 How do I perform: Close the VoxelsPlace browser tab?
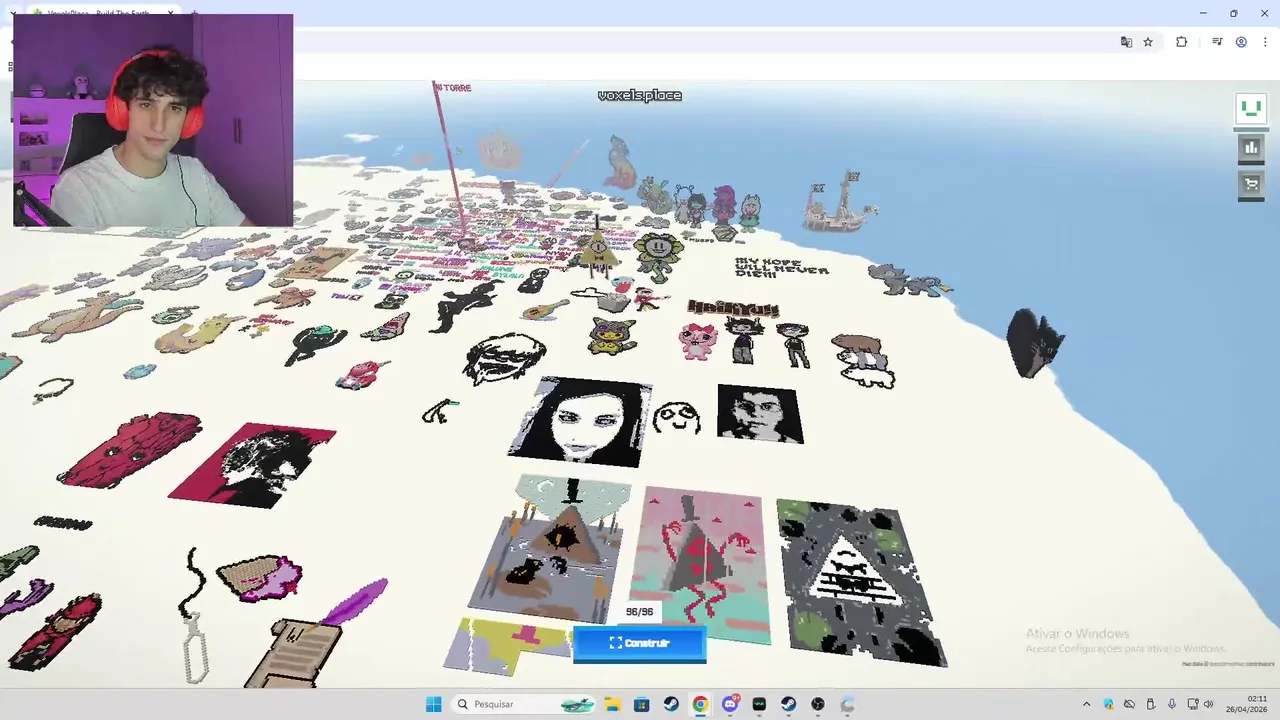pyautogui.click(x=171, y=13)
